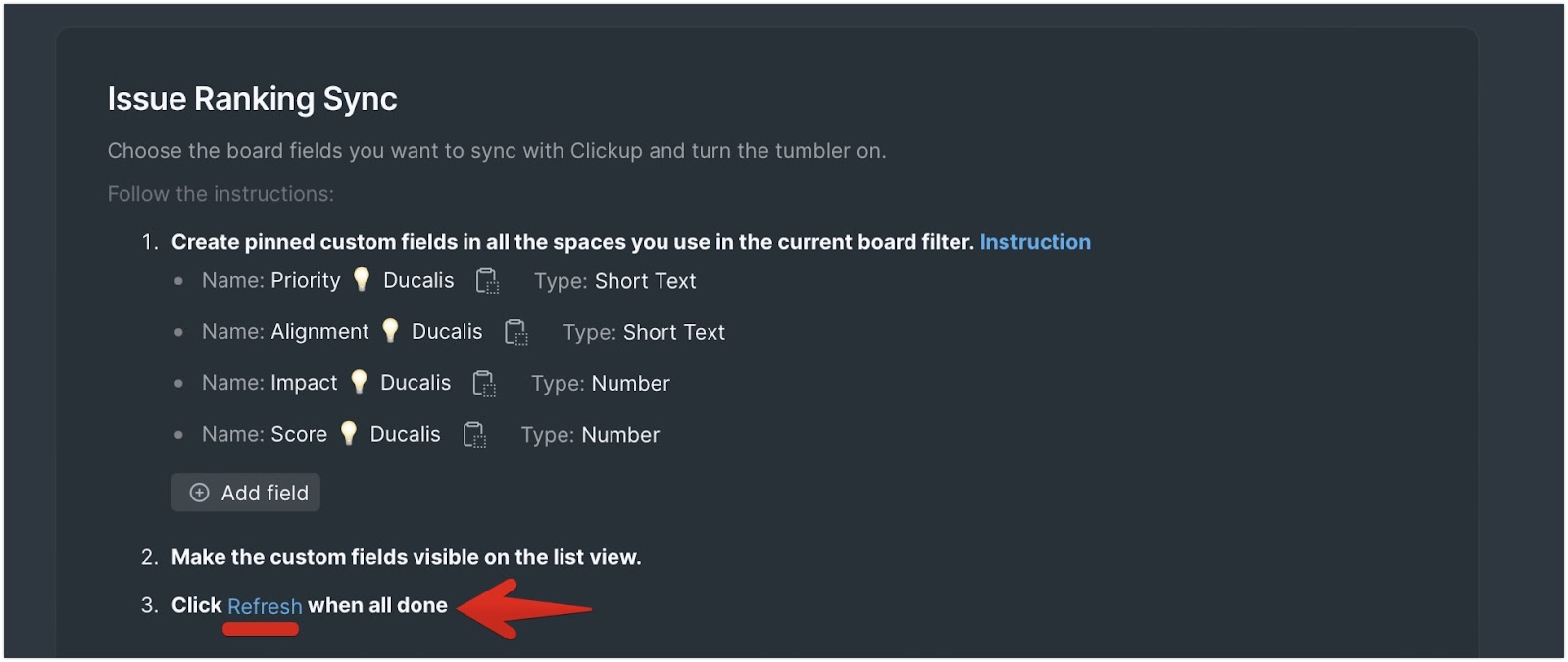Click Short Text type of Priority field
1568x662 pixels.
645,281
